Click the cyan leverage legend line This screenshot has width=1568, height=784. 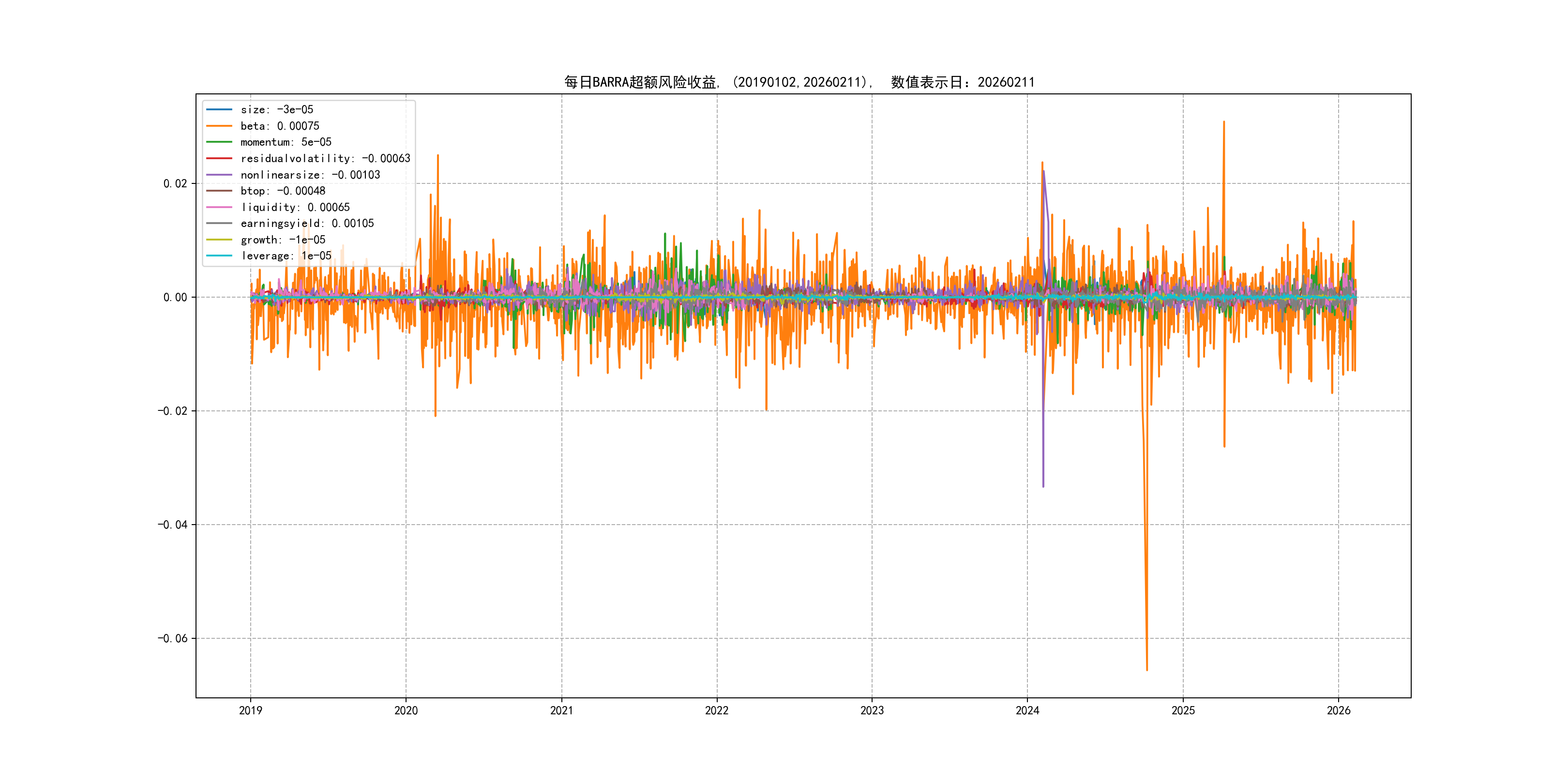pyautogui.click(x=219, y=256)
